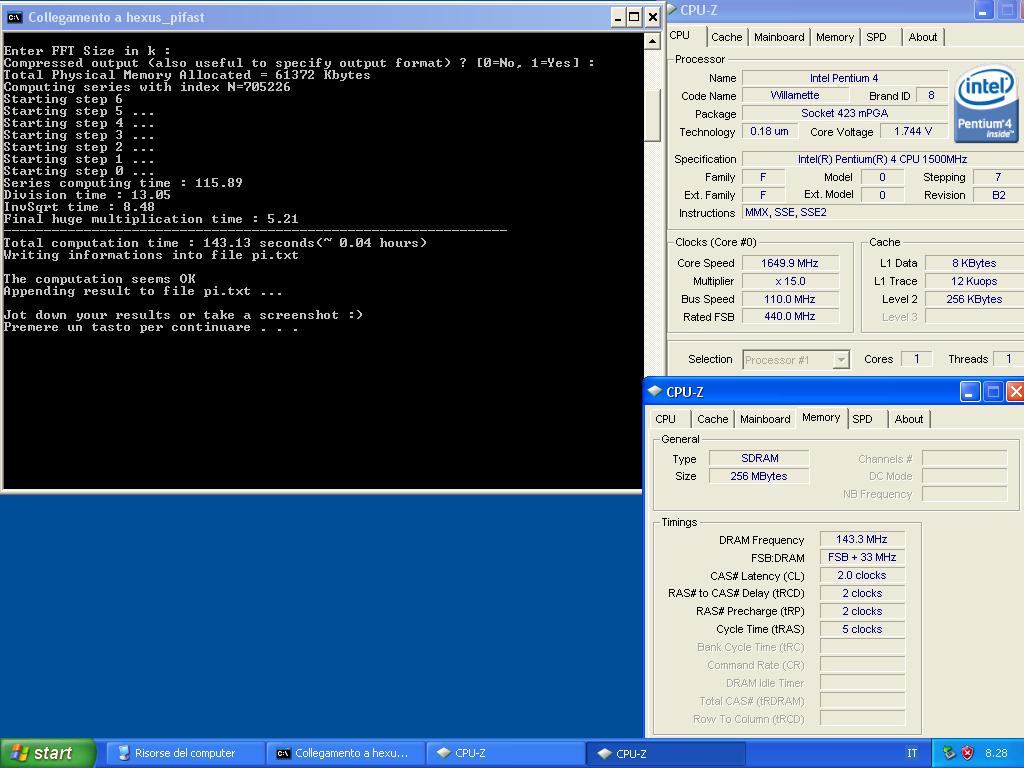The image size is (1024, 768).
Task: Open Memory tab in upper CPU-Z window
Action: [x=835, y=37]
